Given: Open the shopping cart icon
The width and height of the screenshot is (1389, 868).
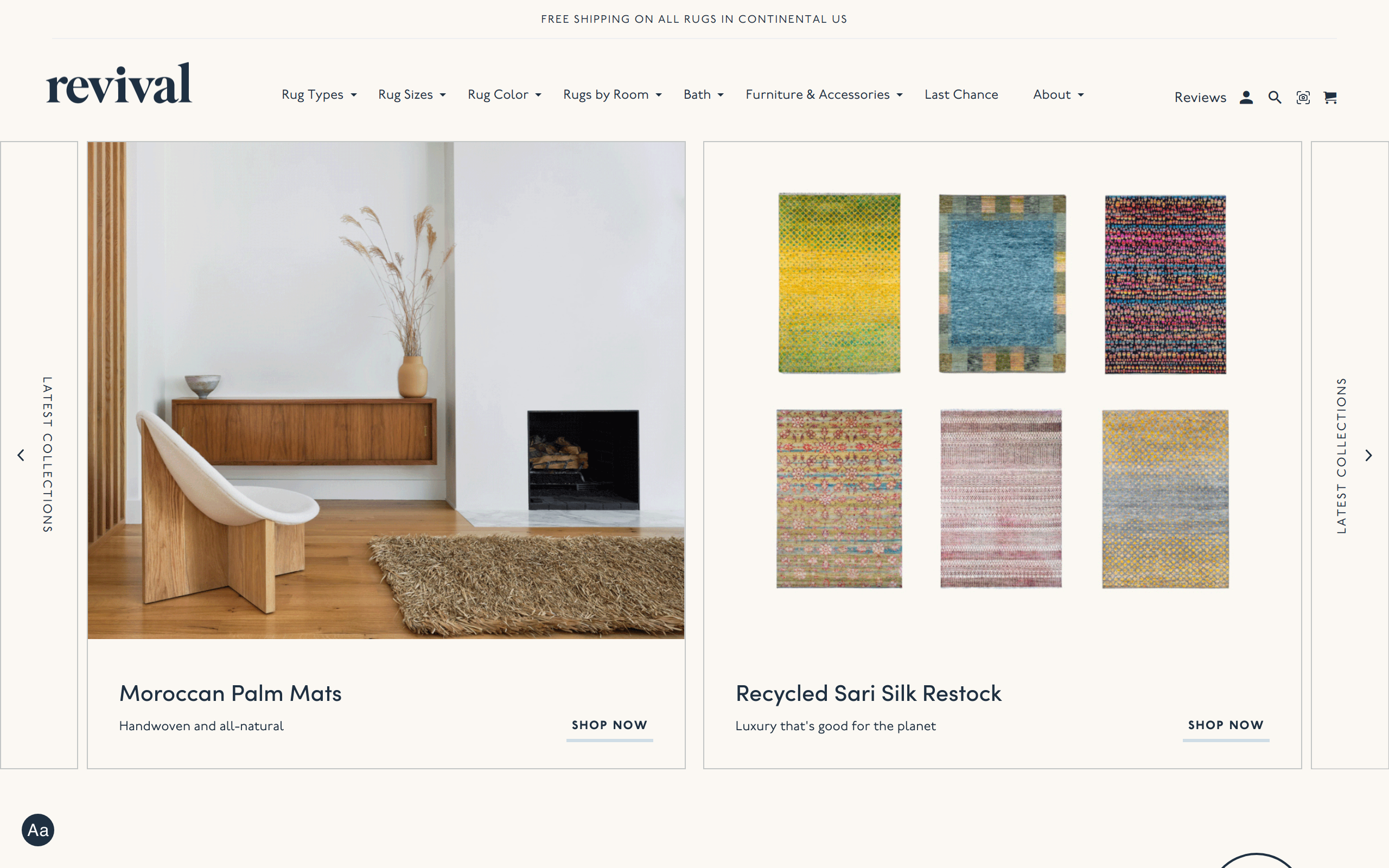Looking at the screenshot, I should pos(1330,98).
